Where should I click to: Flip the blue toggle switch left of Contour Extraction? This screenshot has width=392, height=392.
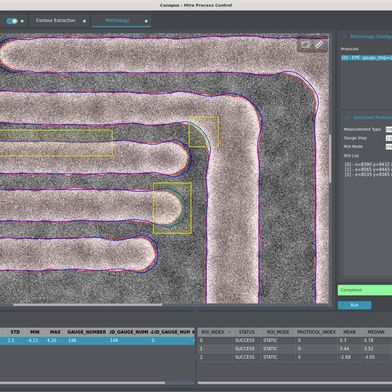coord(12,21)
